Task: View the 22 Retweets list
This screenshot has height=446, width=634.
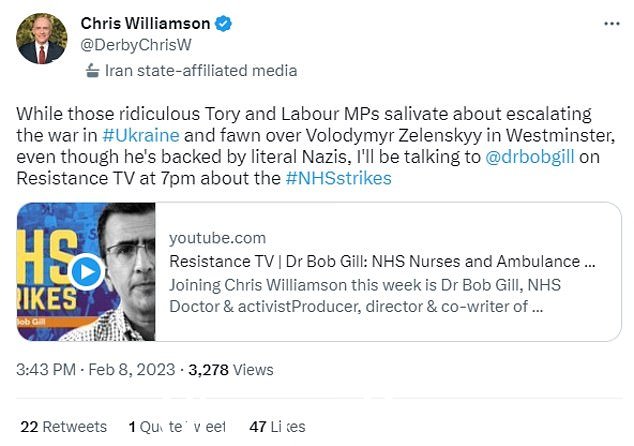Action: point(63,427)
